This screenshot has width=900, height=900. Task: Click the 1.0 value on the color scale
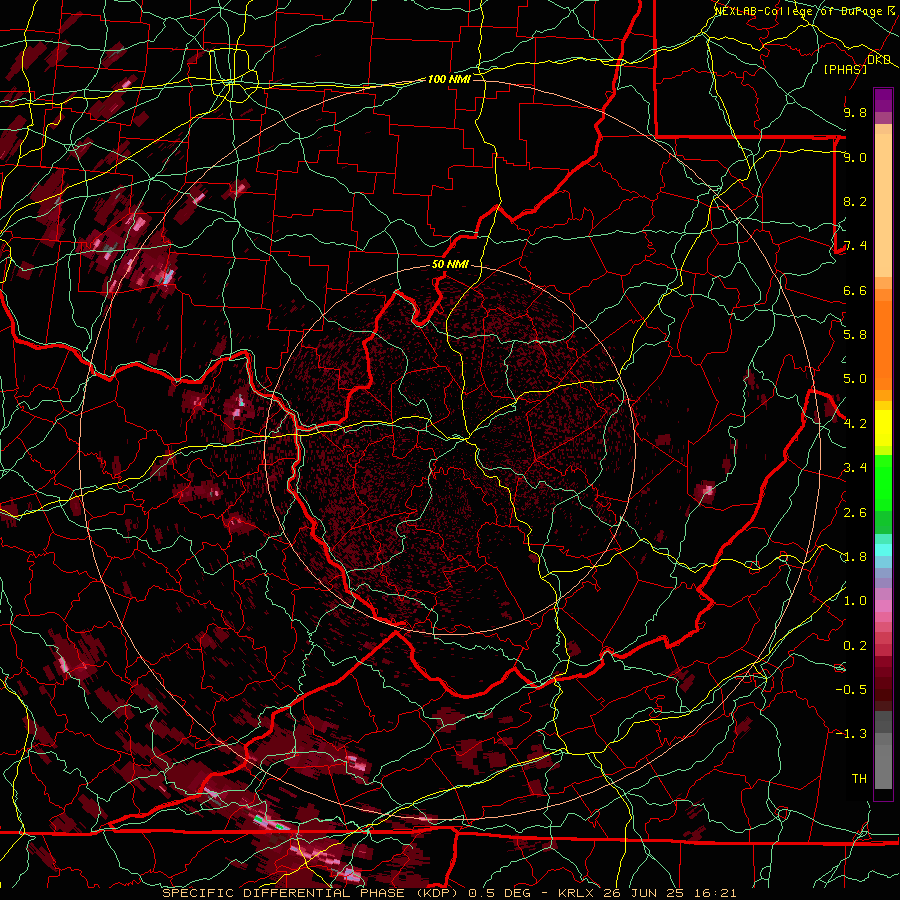(x=855, y=601)
